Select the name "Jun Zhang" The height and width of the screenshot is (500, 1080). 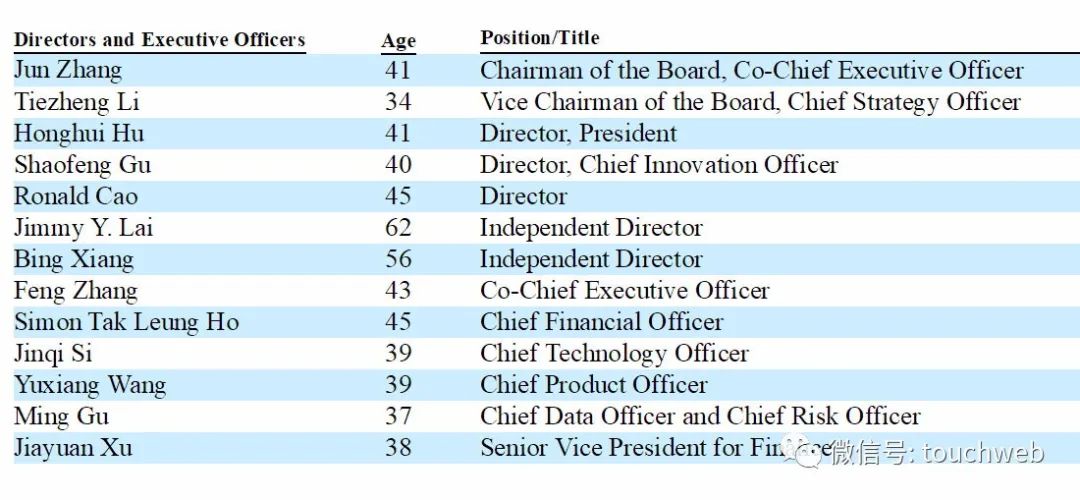point(68,70)
